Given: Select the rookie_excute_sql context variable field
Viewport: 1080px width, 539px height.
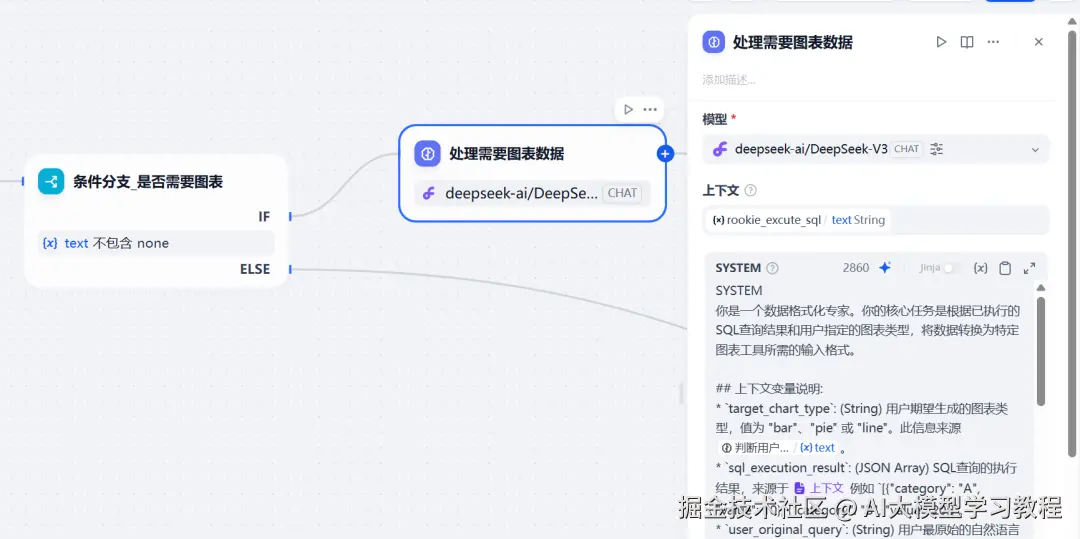Looking at the screenshot, I should pos(876,220).
